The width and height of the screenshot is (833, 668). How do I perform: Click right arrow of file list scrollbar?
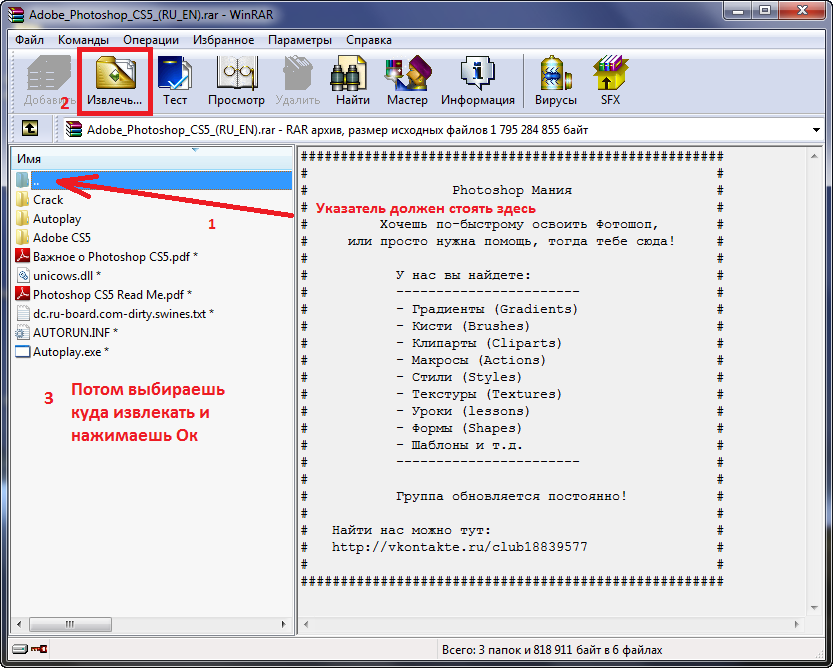[284, 624]
